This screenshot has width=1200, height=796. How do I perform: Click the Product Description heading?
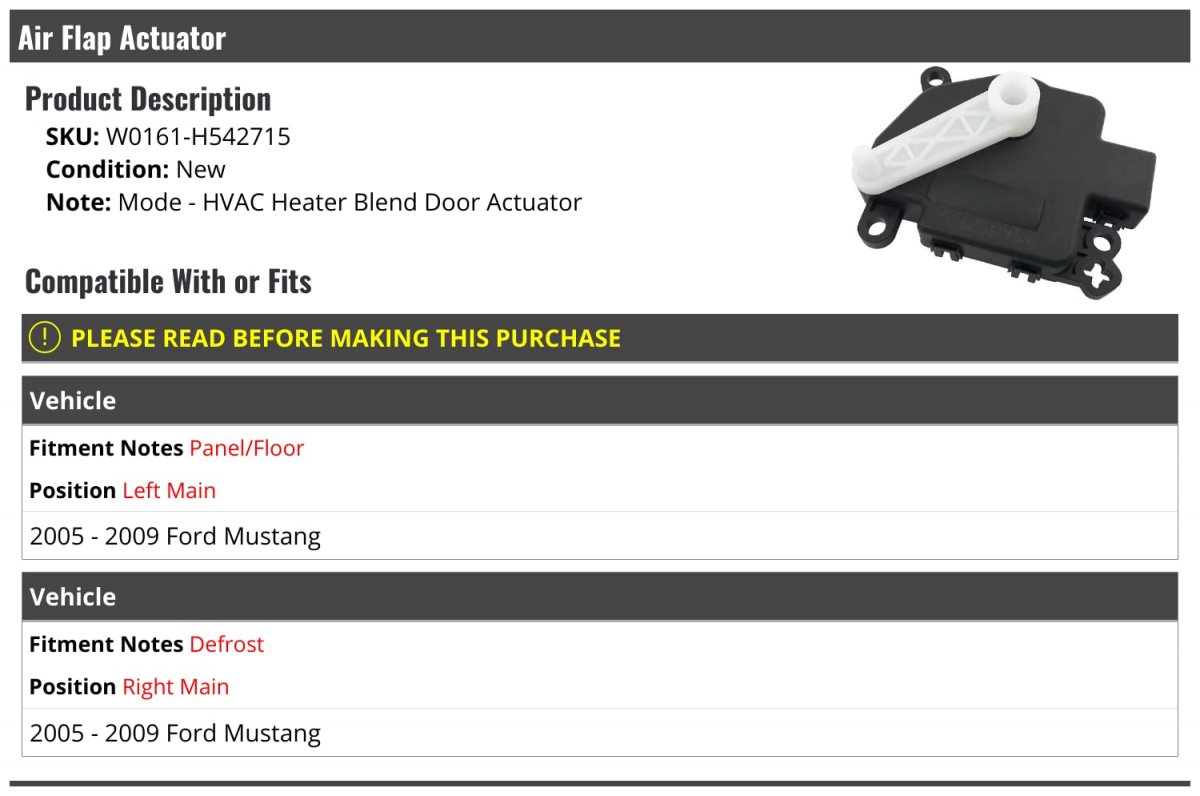pyautogui.click(x=148, y=99)
